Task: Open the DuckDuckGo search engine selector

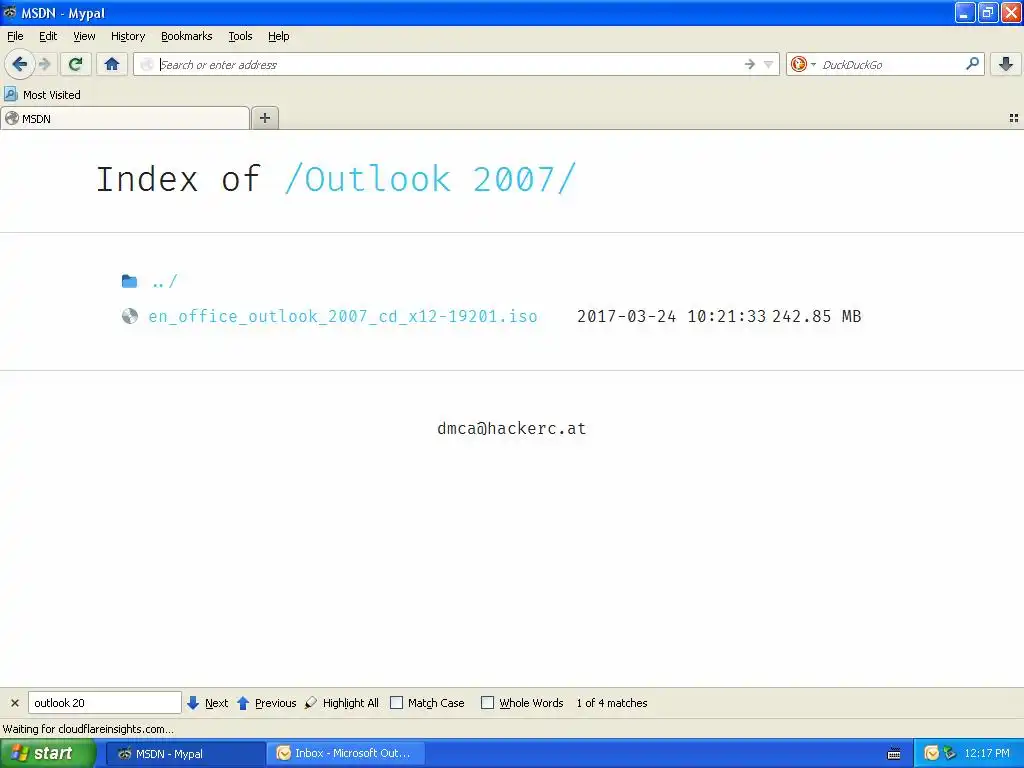Action: (803, 64)
